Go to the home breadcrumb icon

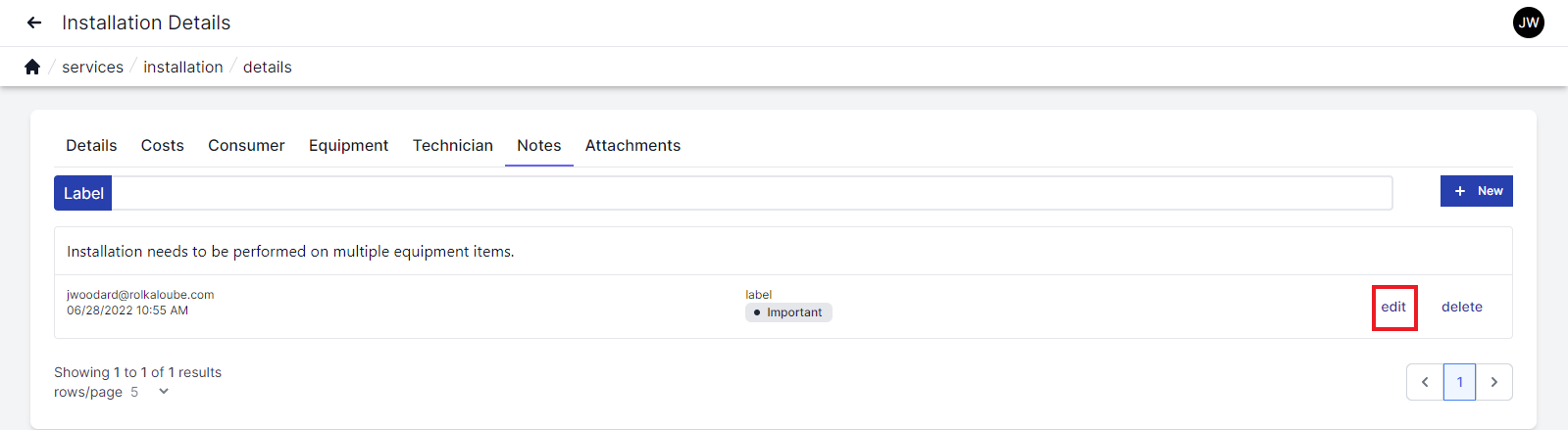coord(32,67)
